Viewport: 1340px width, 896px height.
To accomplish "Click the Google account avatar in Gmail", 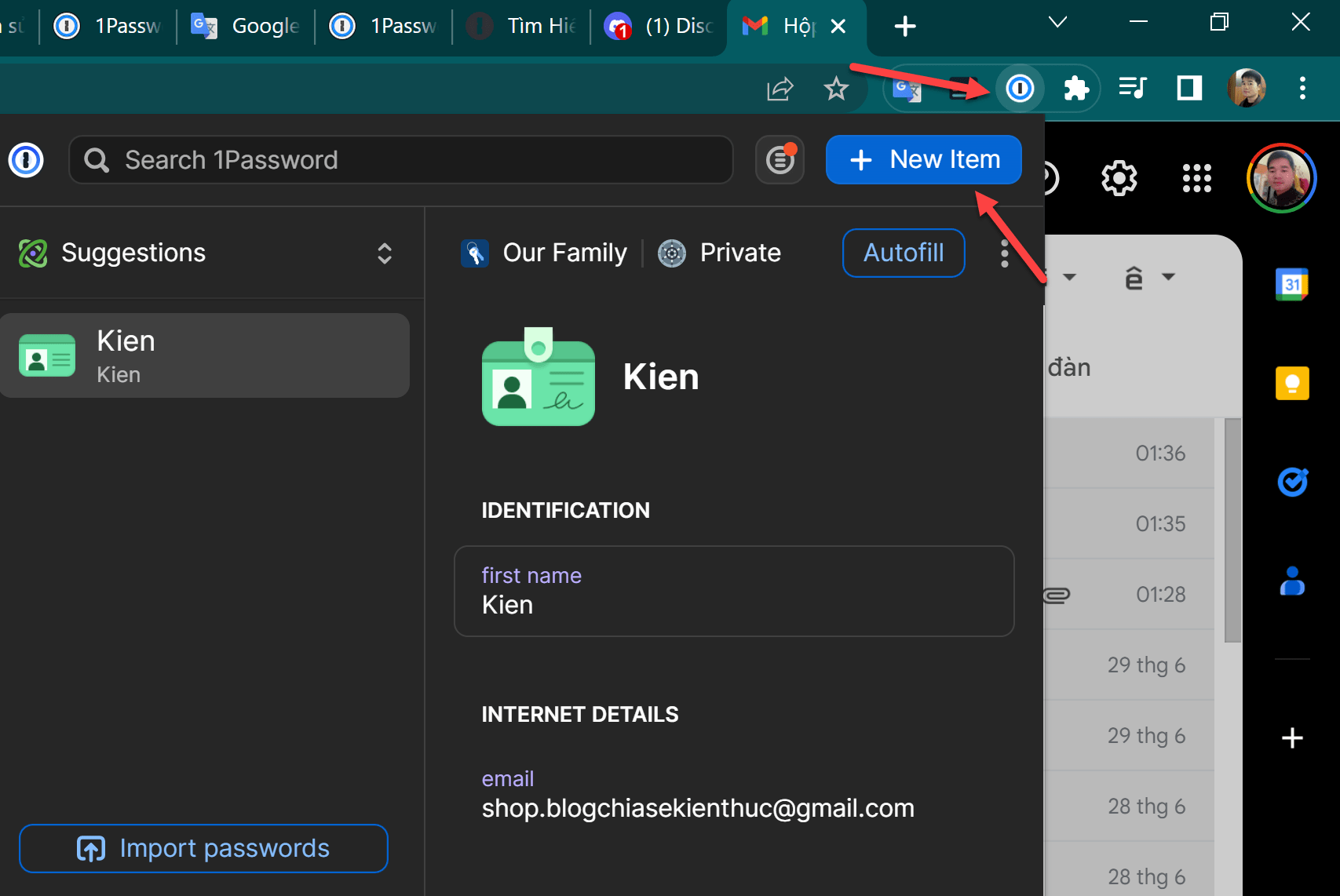I will click(1281, 178).
